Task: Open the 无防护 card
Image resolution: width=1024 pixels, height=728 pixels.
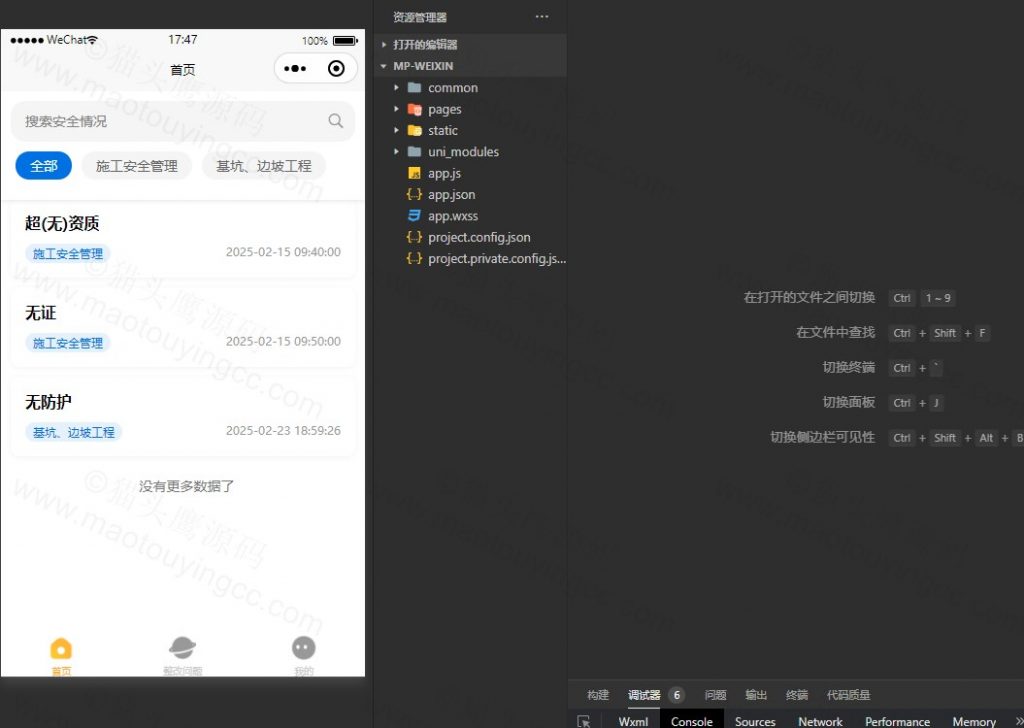Action: tap(183, 417)
